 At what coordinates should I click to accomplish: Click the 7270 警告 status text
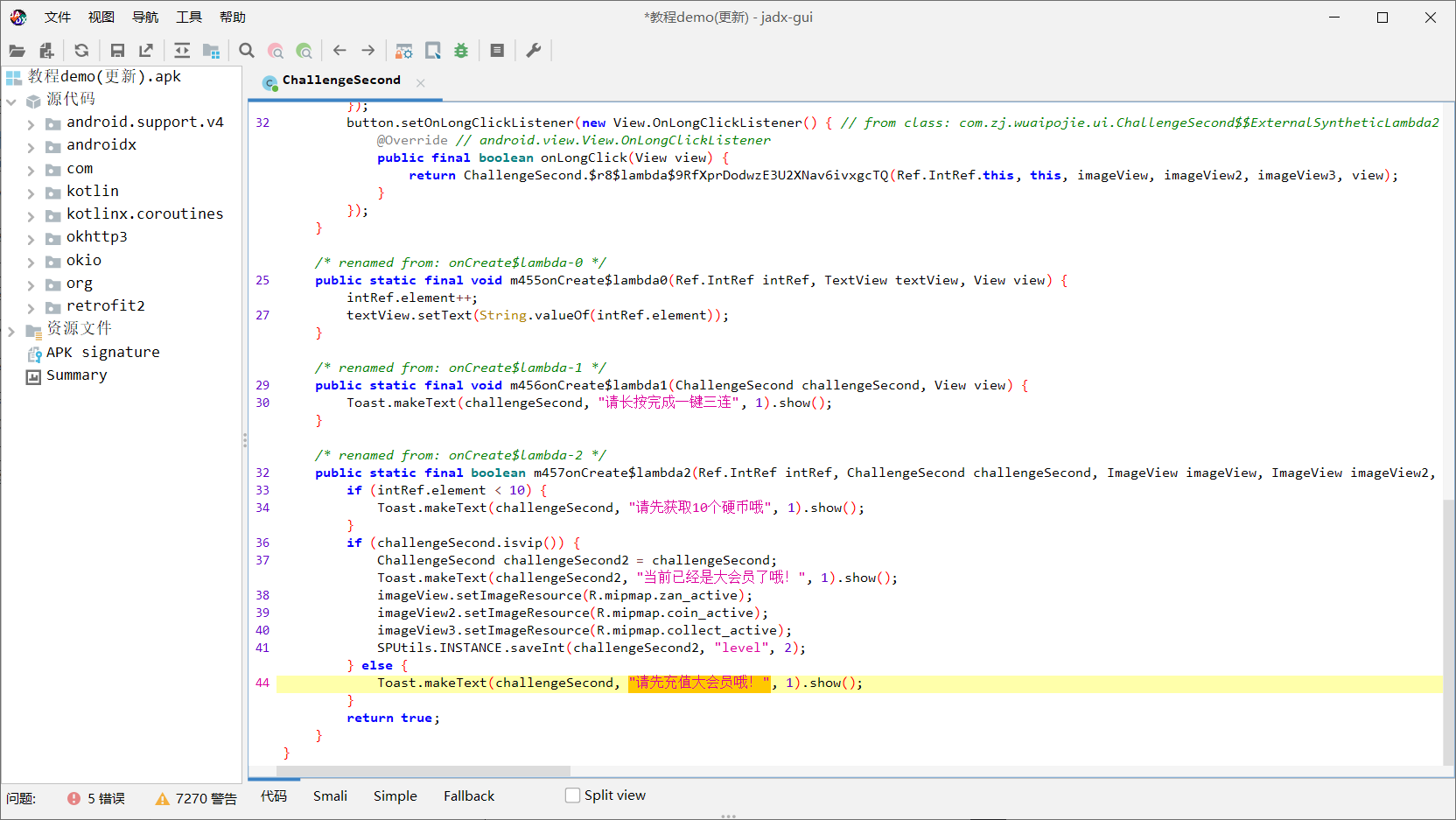click(x=206, y=798)
